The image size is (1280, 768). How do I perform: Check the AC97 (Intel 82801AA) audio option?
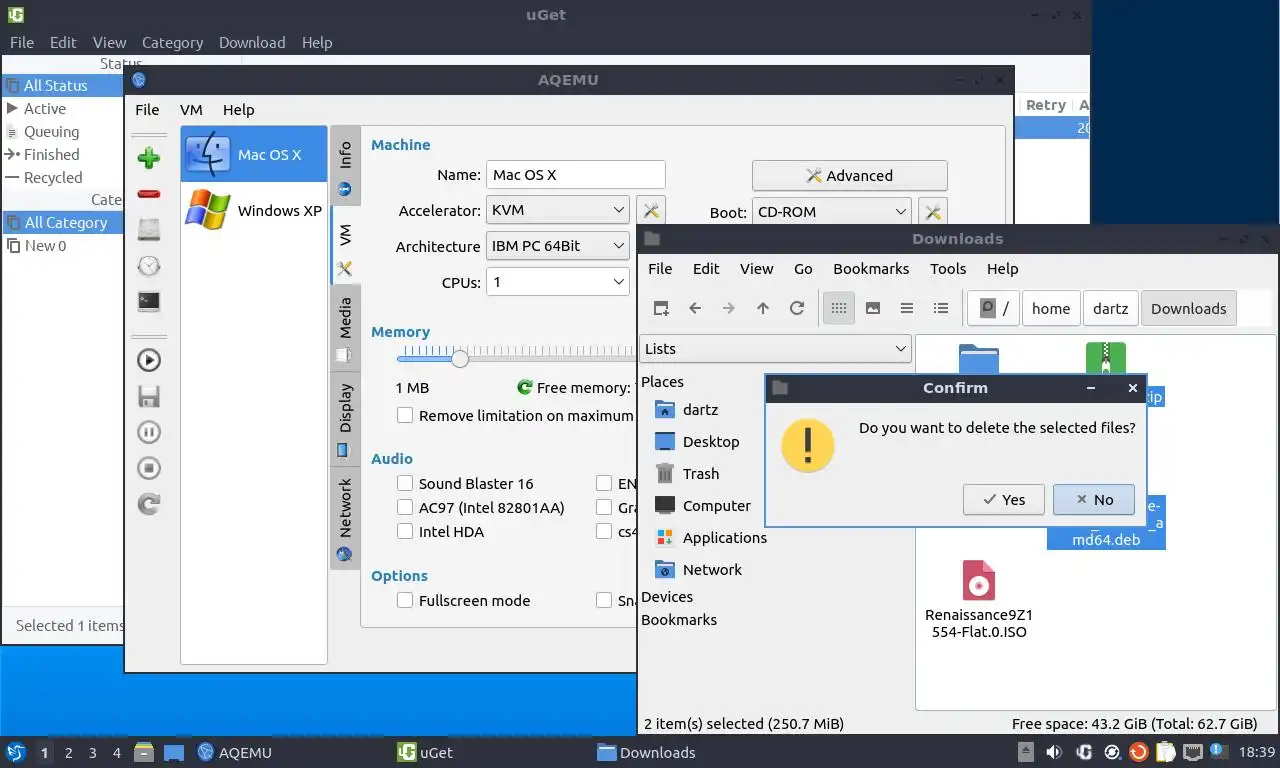[405, 507]
